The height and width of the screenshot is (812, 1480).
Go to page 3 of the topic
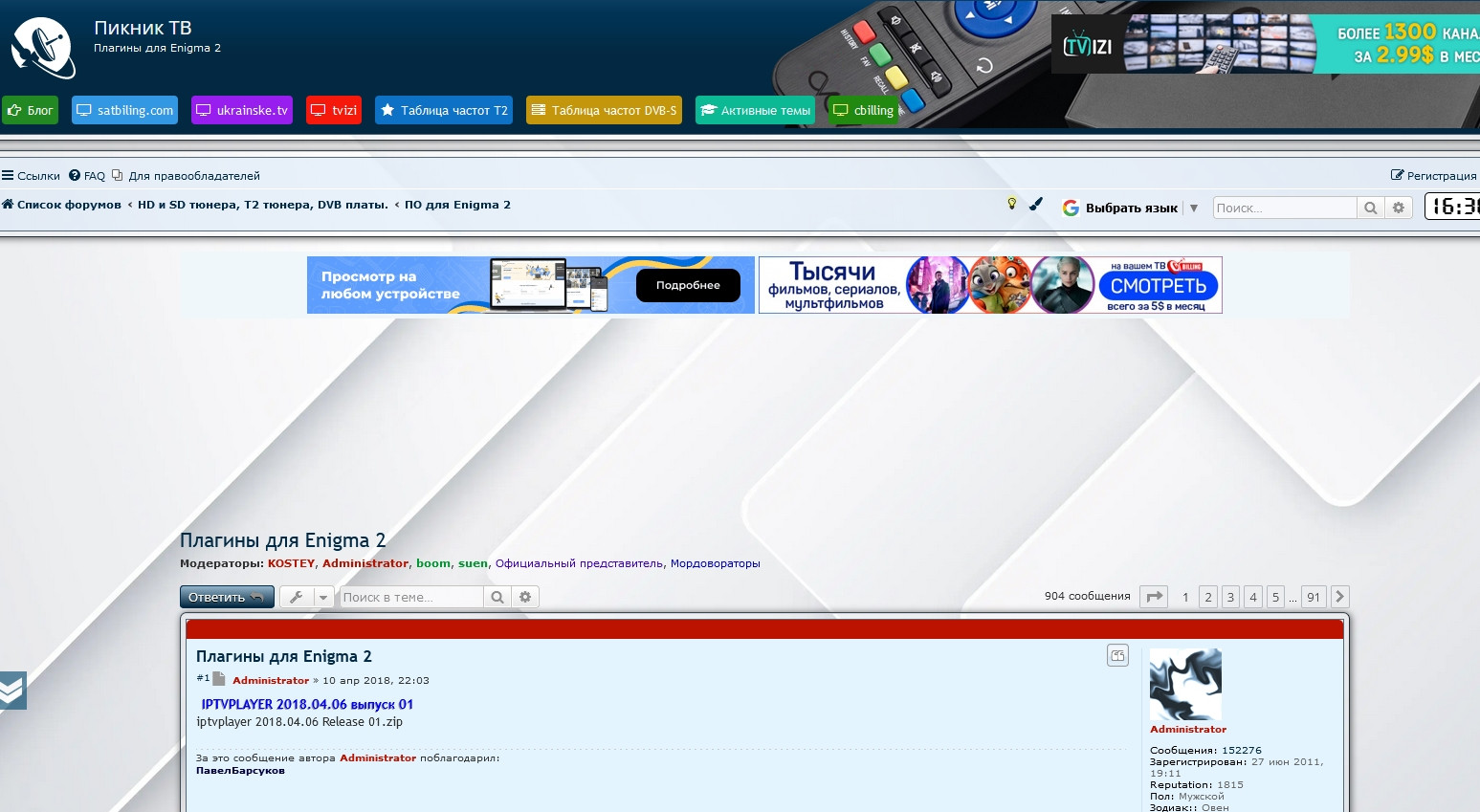[1231, 597]
